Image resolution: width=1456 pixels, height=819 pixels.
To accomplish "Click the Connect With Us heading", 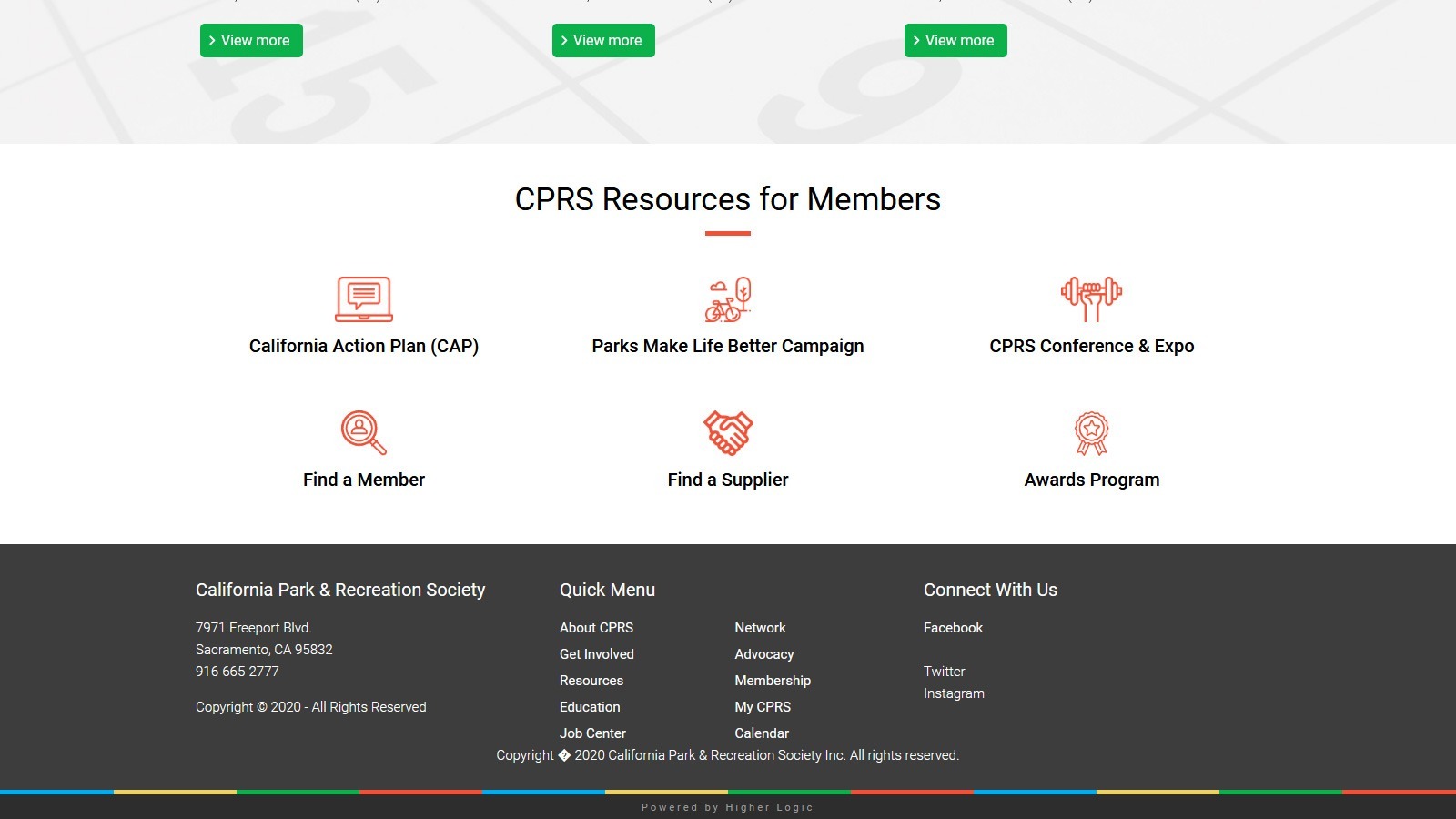I will click(990, 590).
